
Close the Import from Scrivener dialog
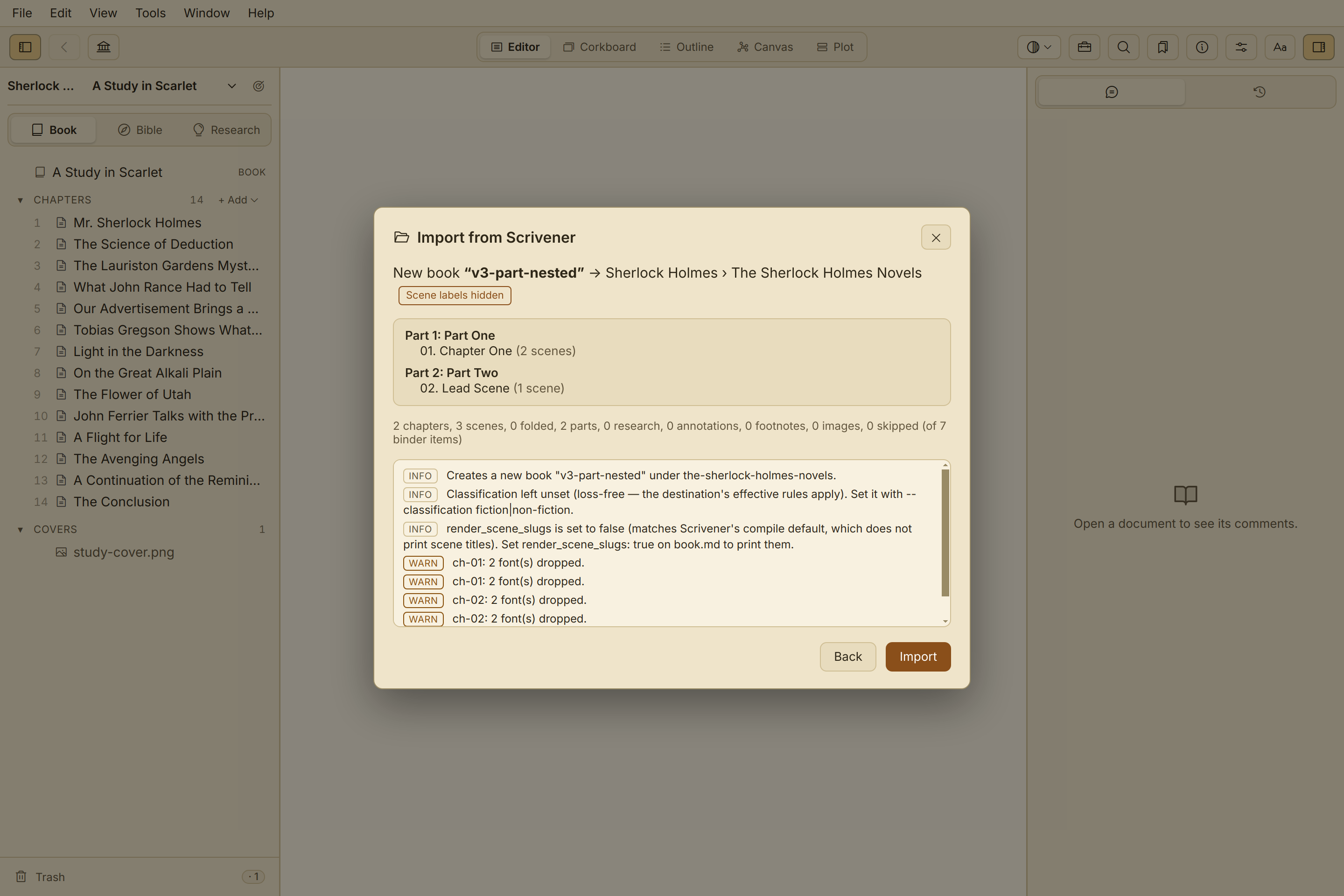click(x=936, y=237)
